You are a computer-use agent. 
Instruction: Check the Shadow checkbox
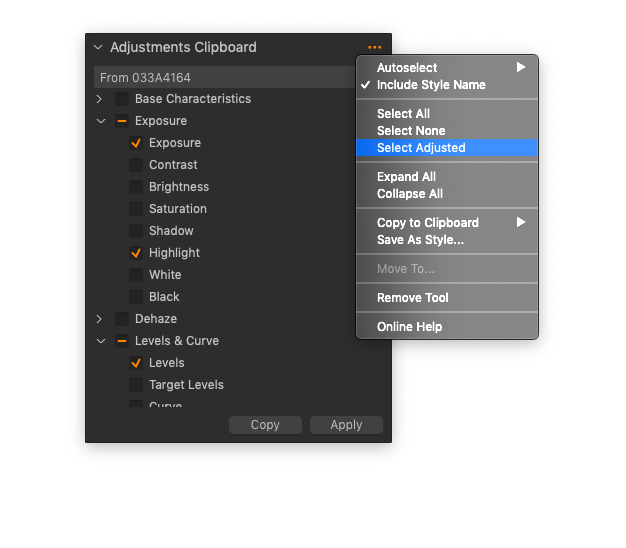pyautogui.click(x=136, y=231)
